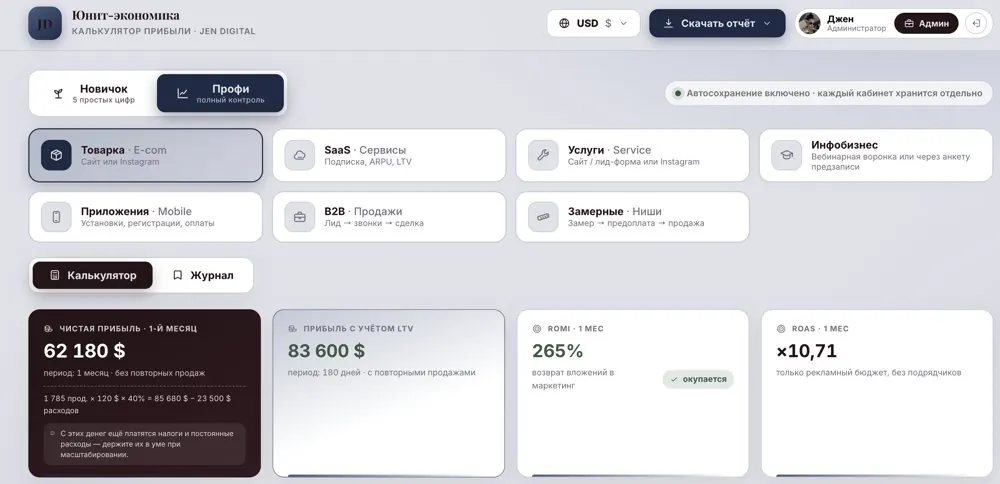Select the Замерные Ниши niche

[633, 217]
